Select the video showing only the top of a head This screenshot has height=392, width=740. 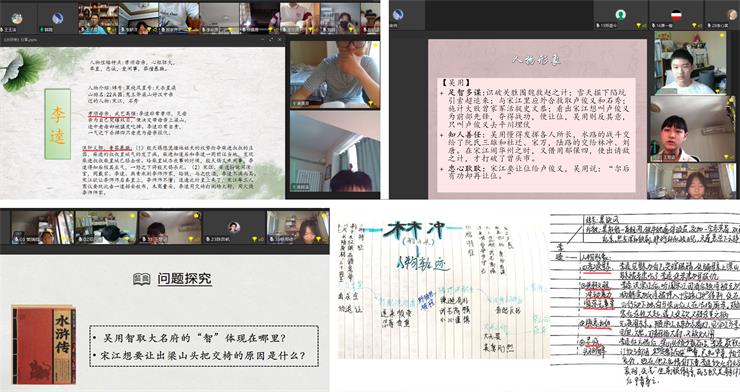[x=335, y=151]
